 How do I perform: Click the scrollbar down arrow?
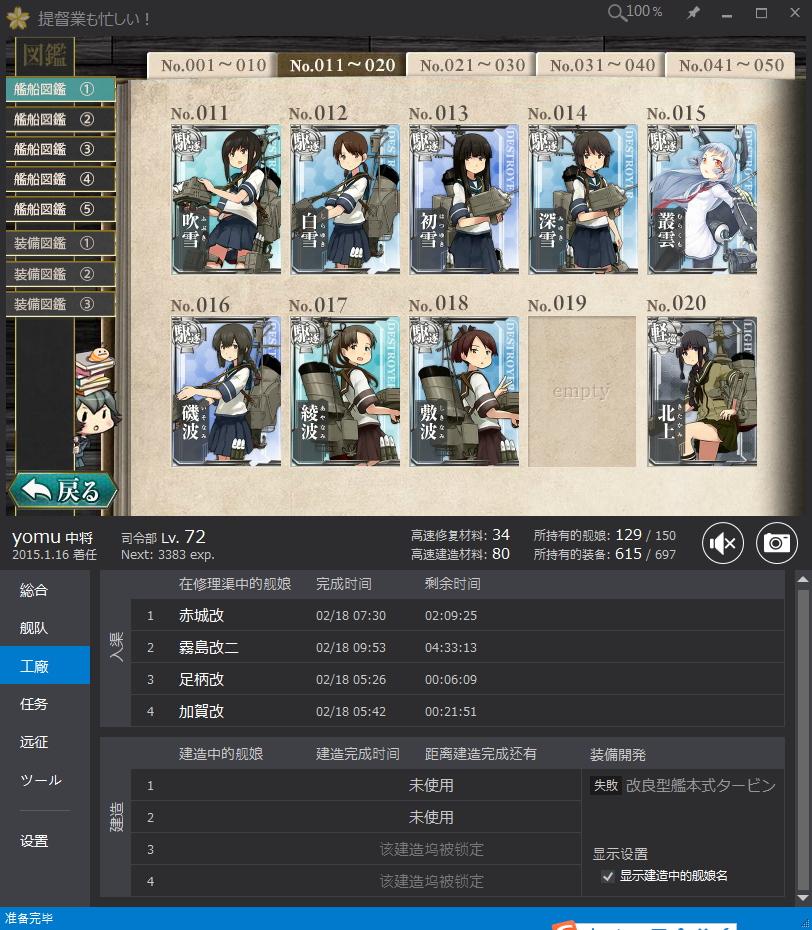click(803, 897)
